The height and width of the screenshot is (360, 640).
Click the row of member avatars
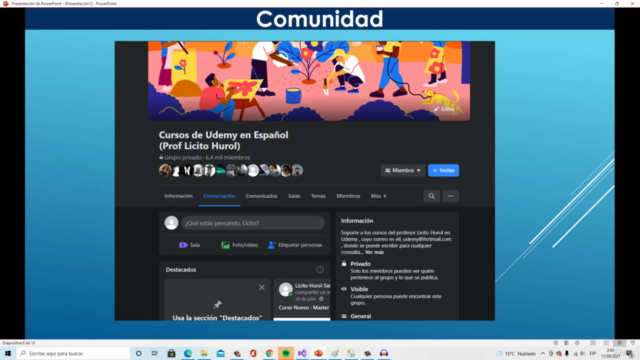[x=231, y=170]
